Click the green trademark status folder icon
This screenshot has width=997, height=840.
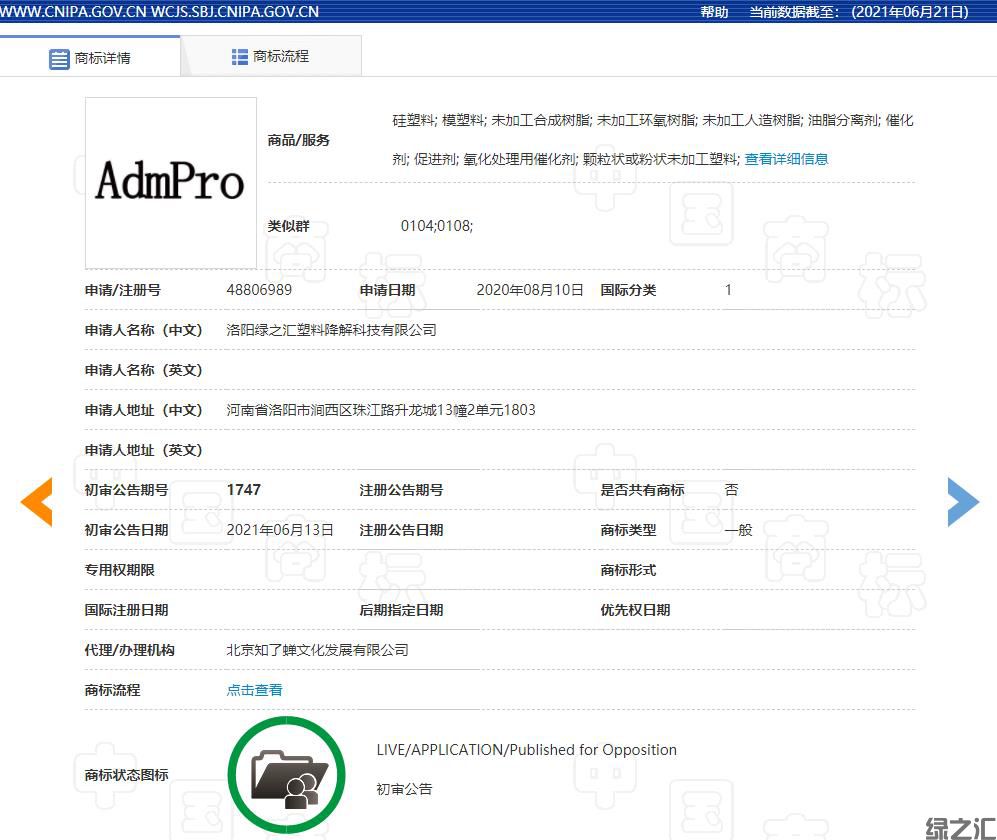tap(287, 775)
